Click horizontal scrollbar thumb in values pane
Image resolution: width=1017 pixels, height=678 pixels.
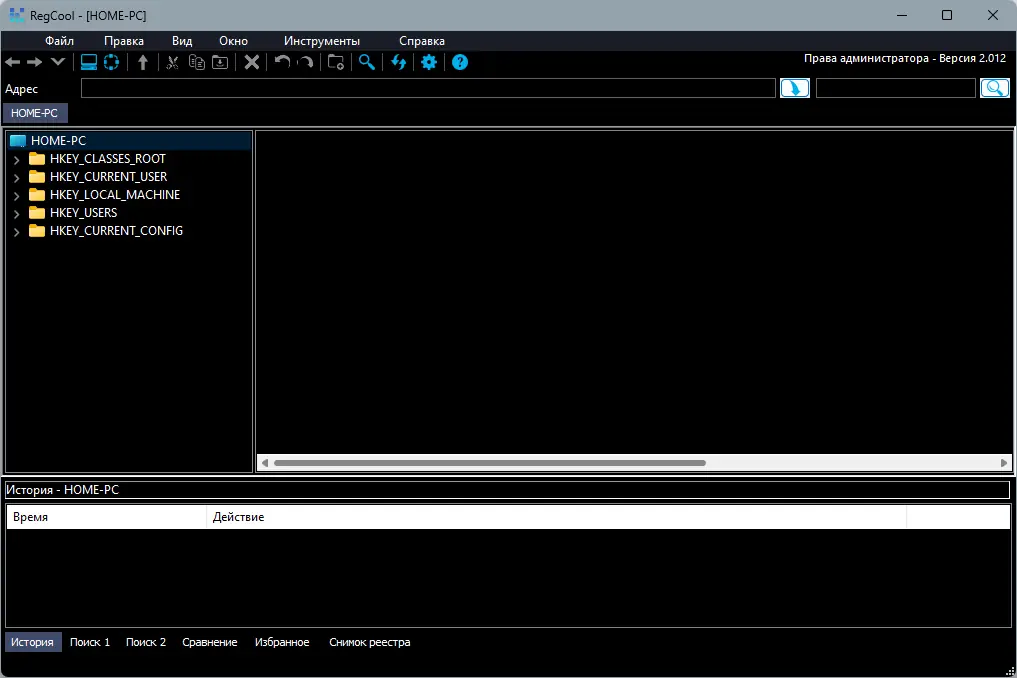[490, 463]
